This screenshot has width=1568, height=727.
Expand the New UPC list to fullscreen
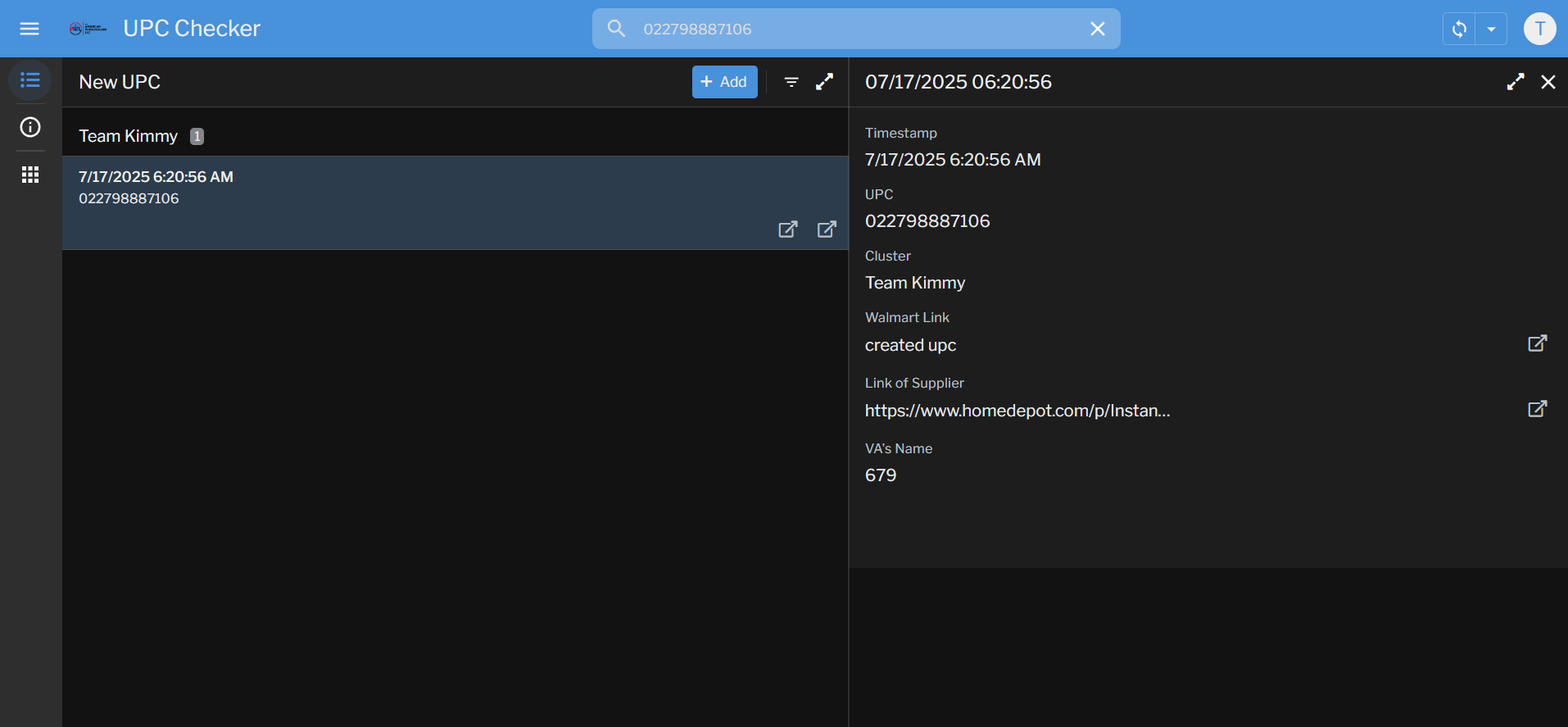point(824,82)
